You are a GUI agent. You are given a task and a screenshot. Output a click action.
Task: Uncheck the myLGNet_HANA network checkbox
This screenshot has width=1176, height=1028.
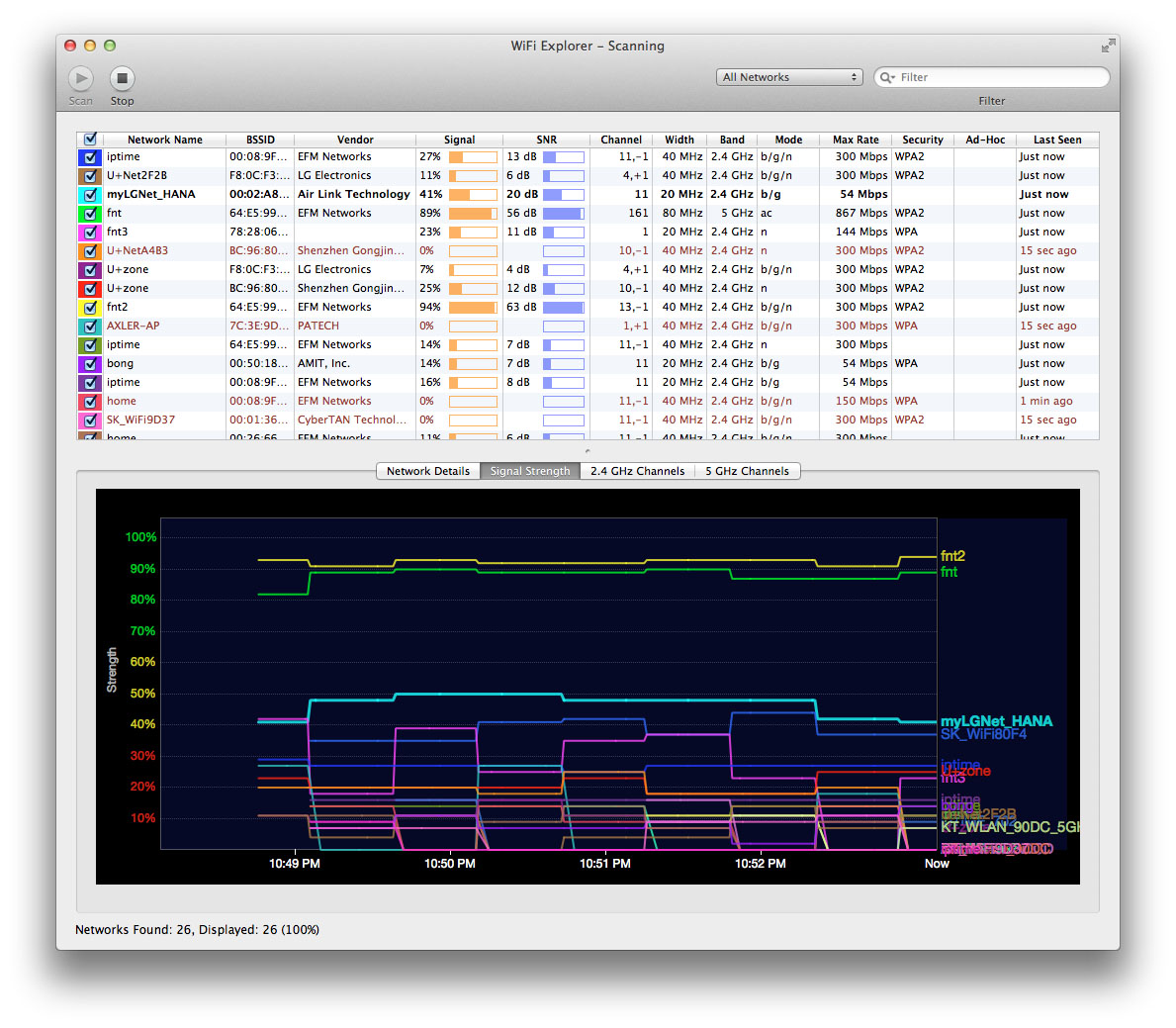point(90,195)
